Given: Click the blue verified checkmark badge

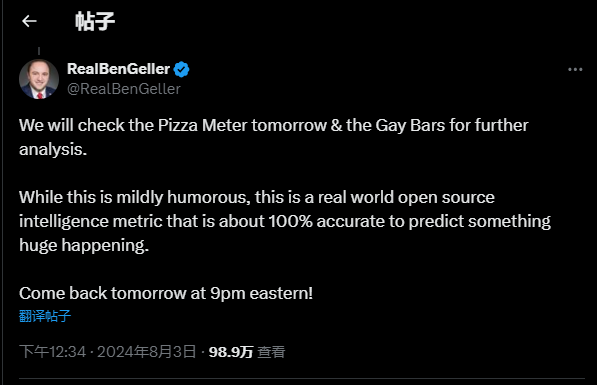Looking at the screenshot, I should [181, 69].
